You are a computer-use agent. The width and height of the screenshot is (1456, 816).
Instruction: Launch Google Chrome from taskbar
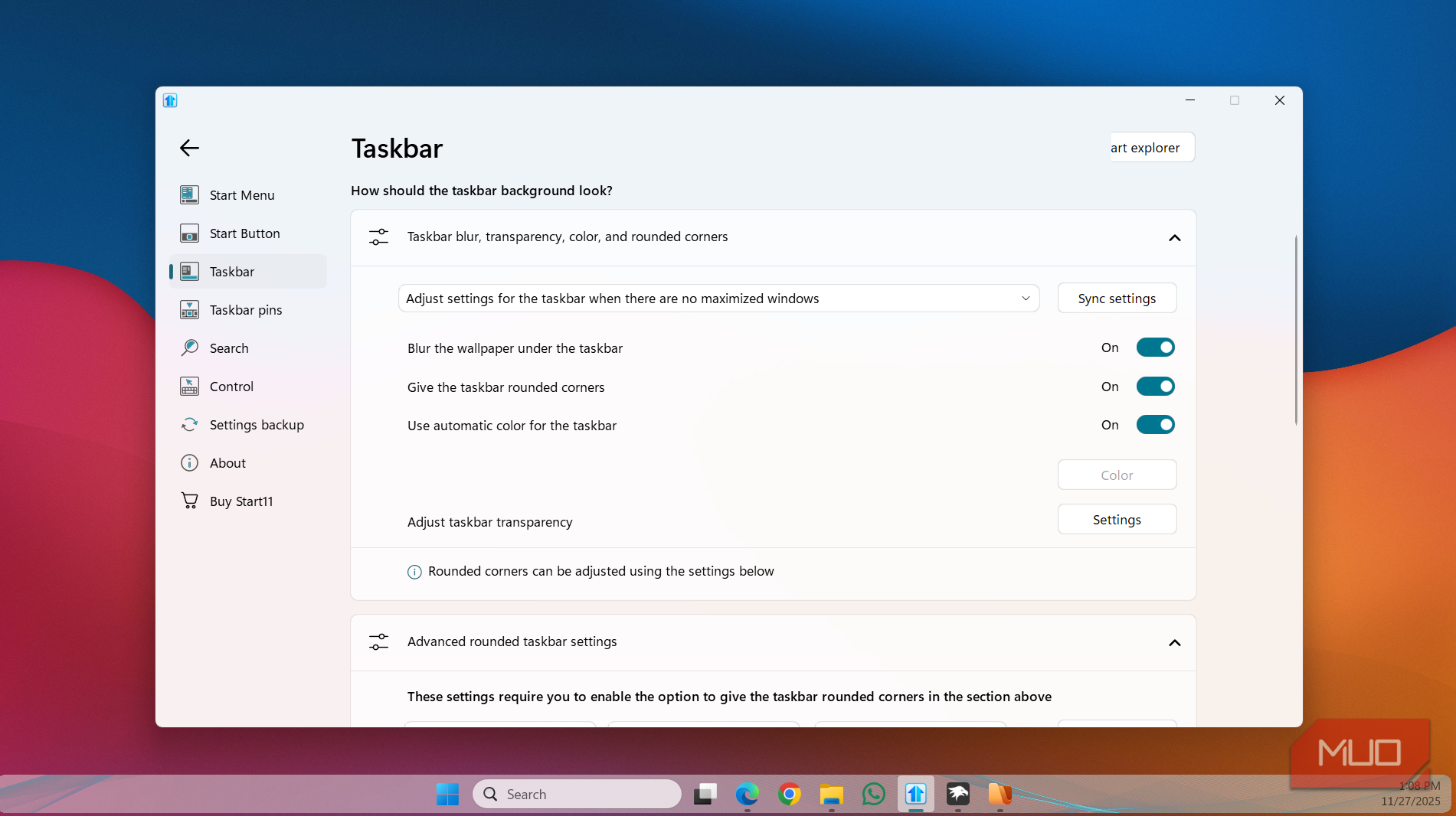click(790, 795)
